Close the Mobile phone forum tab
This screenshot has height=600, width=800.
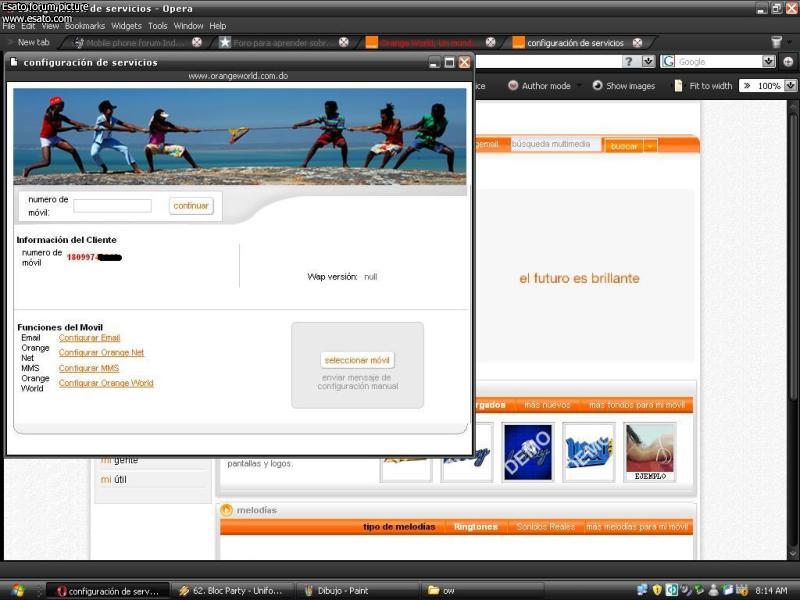click(x=196, y=43)
